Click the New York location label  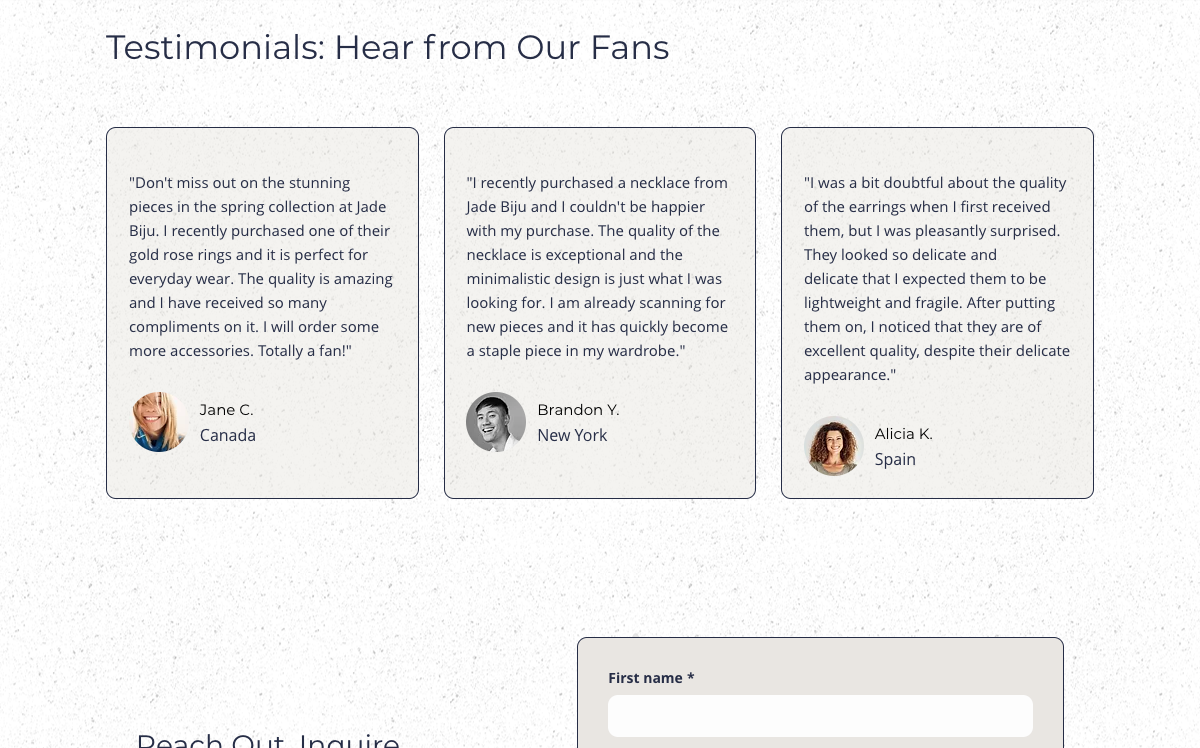click(x=572, y=435)
